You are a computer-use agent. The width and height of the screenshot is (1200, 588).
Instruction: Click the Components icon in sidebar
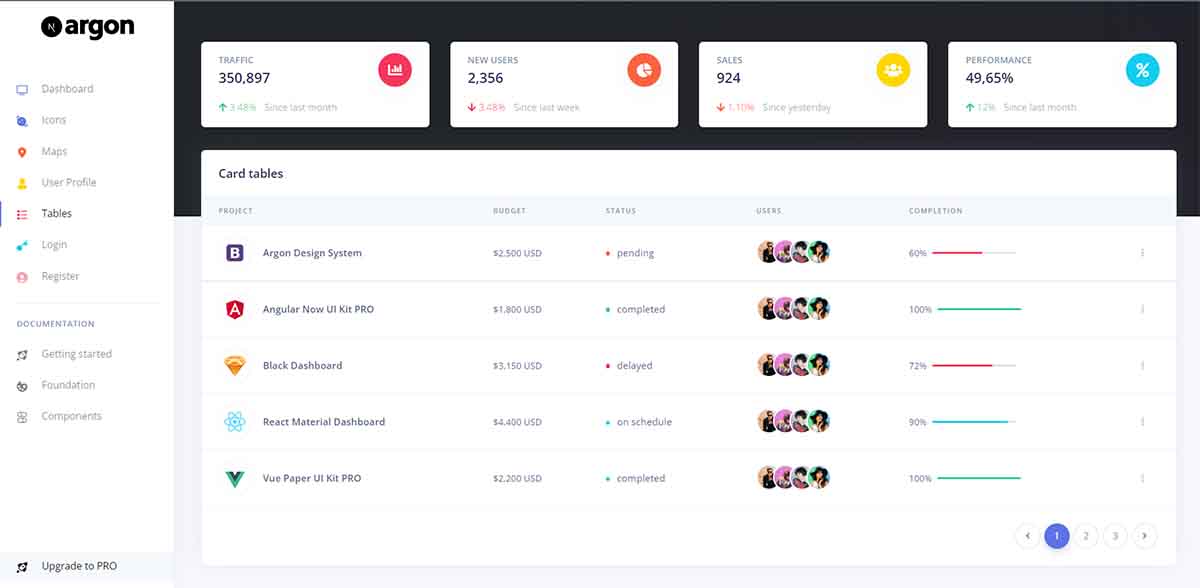[x=22, y=417]
